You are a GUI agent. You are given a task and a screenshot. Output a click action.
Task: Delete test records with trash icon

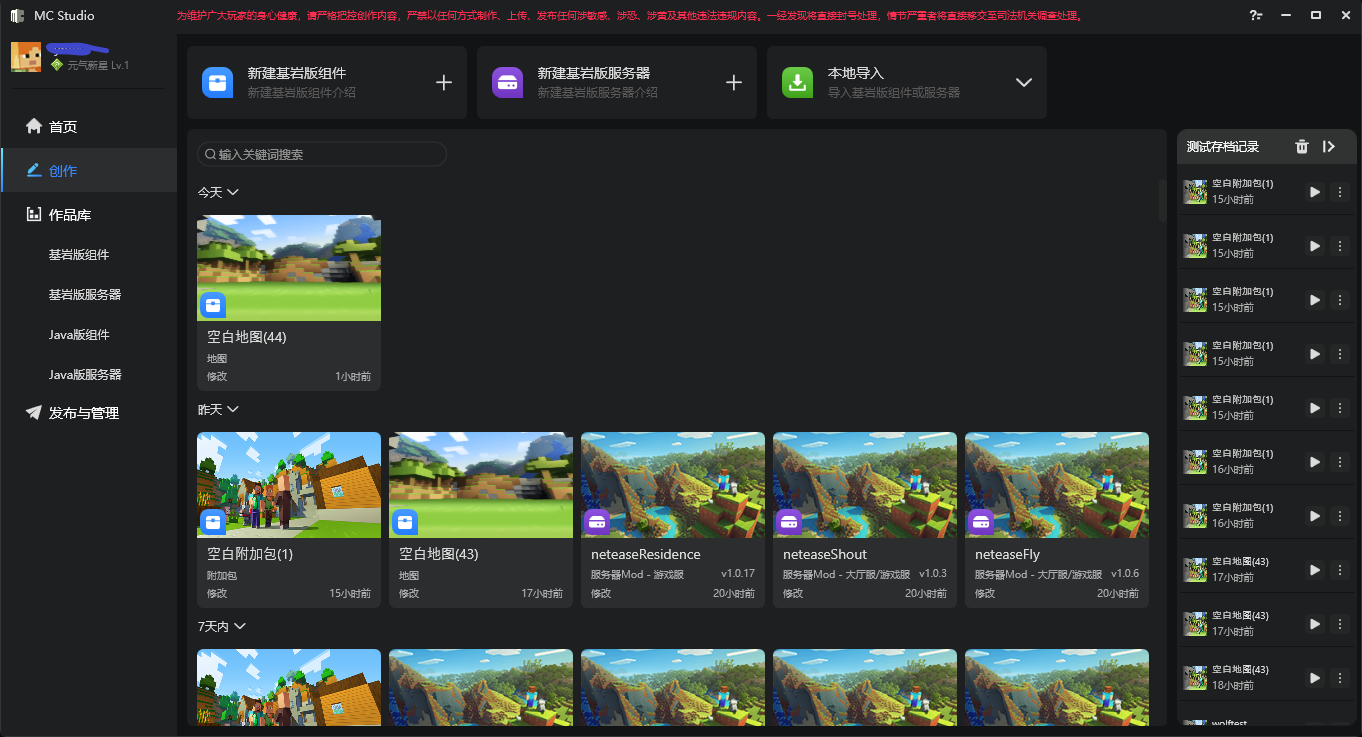[x=1301, y=146]
